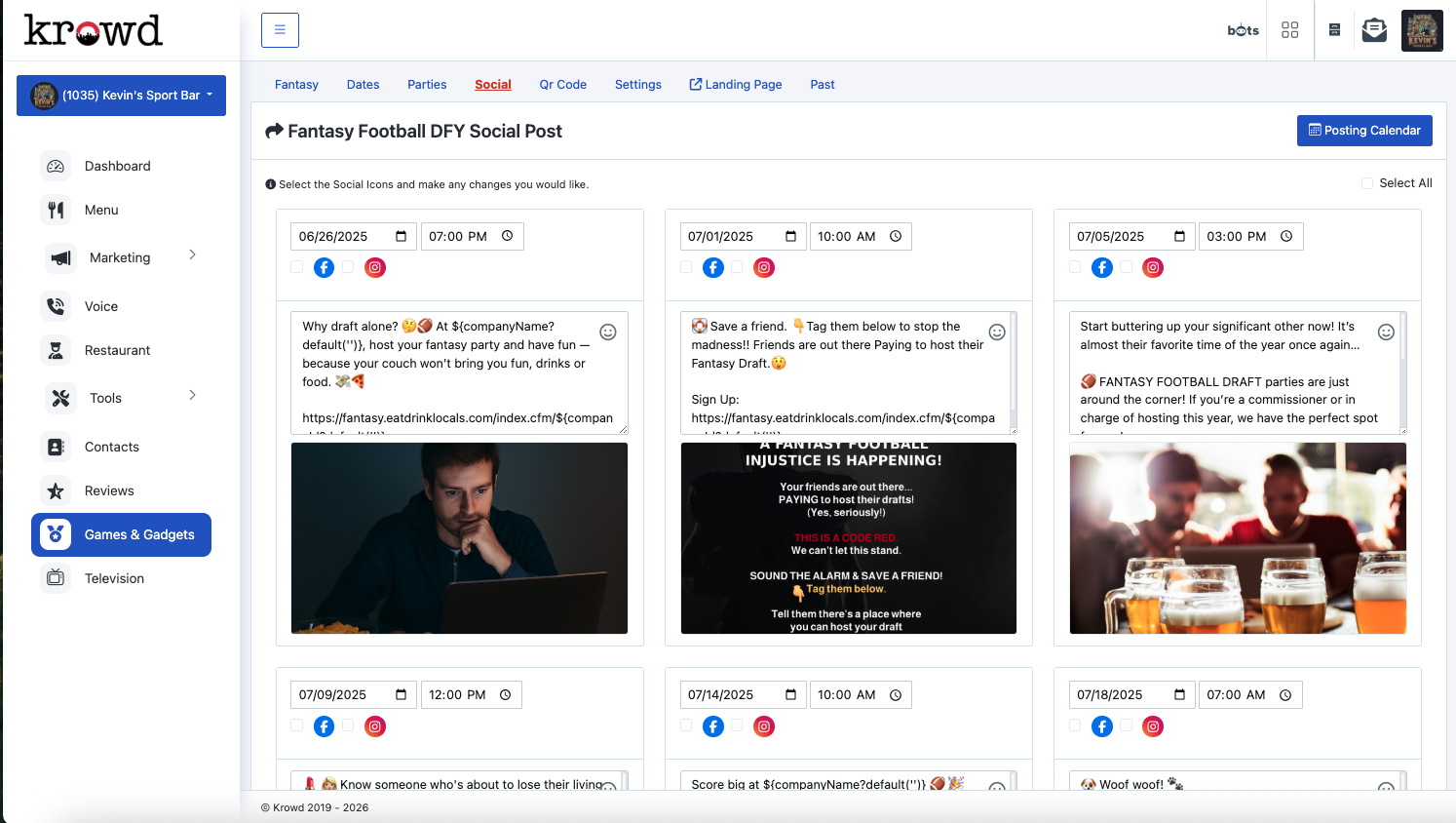Open the mail inbox icon
This screenshot has width=1456, height=823.
click(x=1374, y=30)
